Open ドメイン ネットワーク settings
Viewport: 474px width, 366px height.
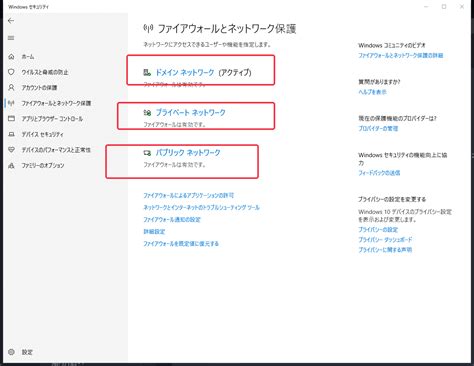[185, 72]
